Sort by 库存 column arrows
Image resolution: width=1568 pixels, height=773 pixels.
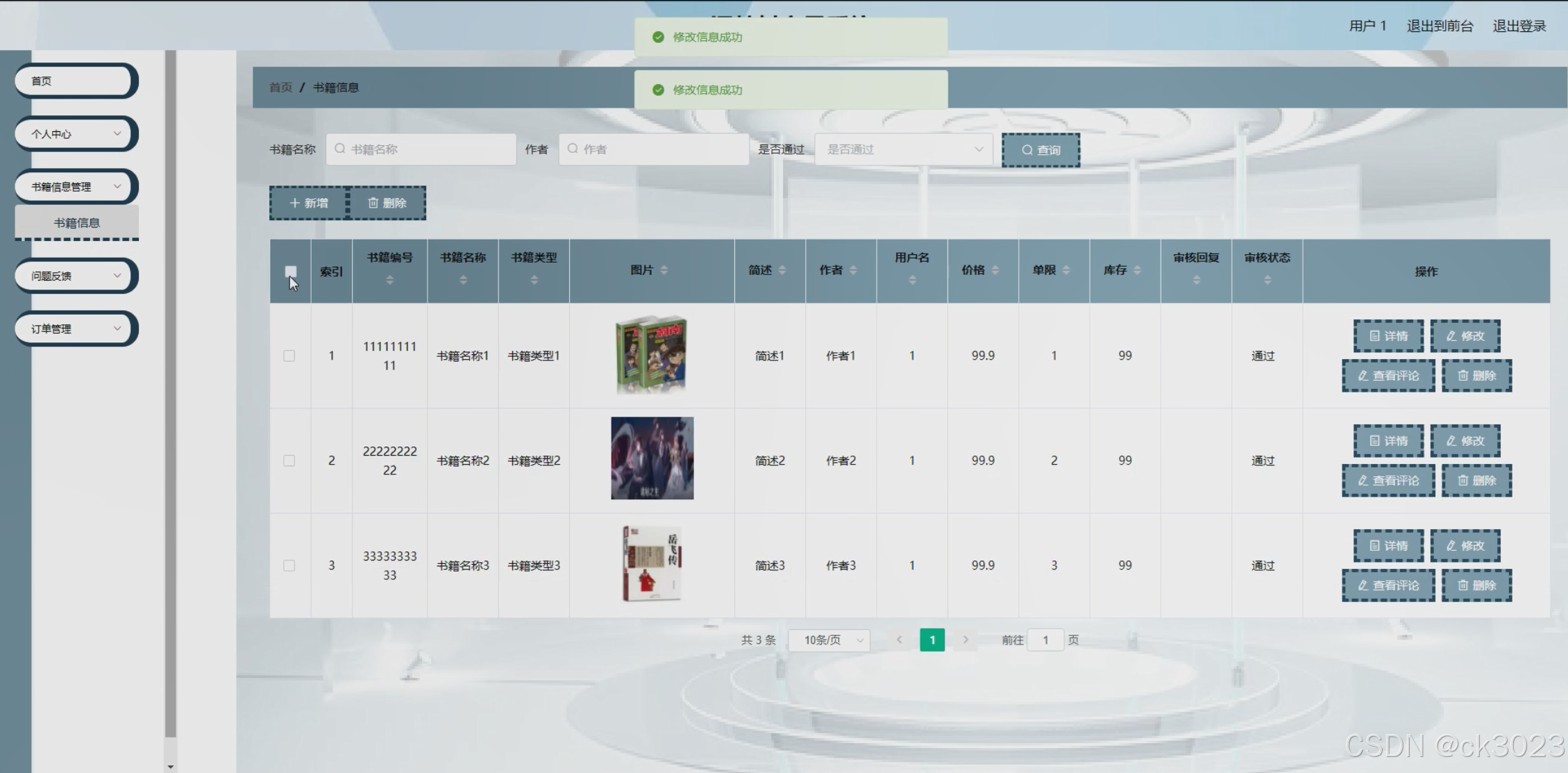[1136, 270]
